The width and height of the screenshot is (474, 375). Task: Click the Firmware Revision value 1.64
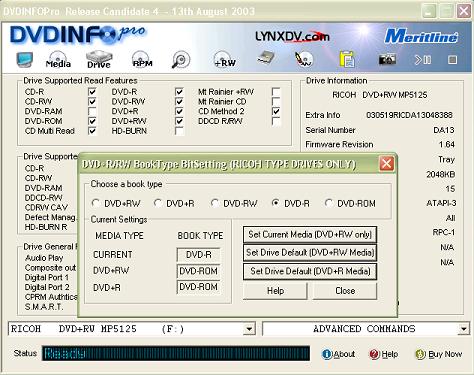coord(447,144)
